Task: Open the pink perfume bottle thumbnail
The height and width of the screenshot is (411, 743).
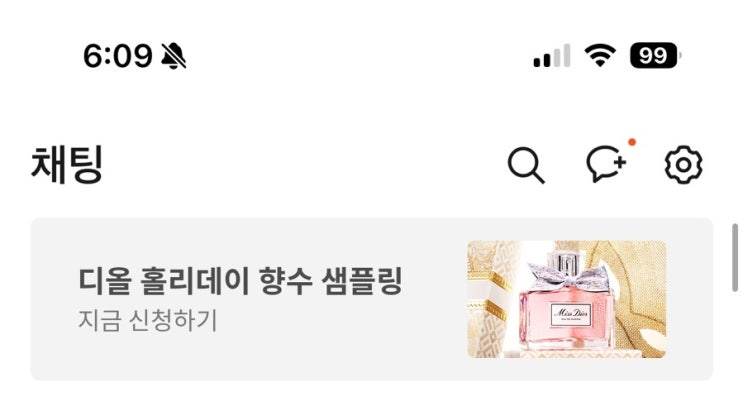Action: pyautogui.click(x=567, y=299)
